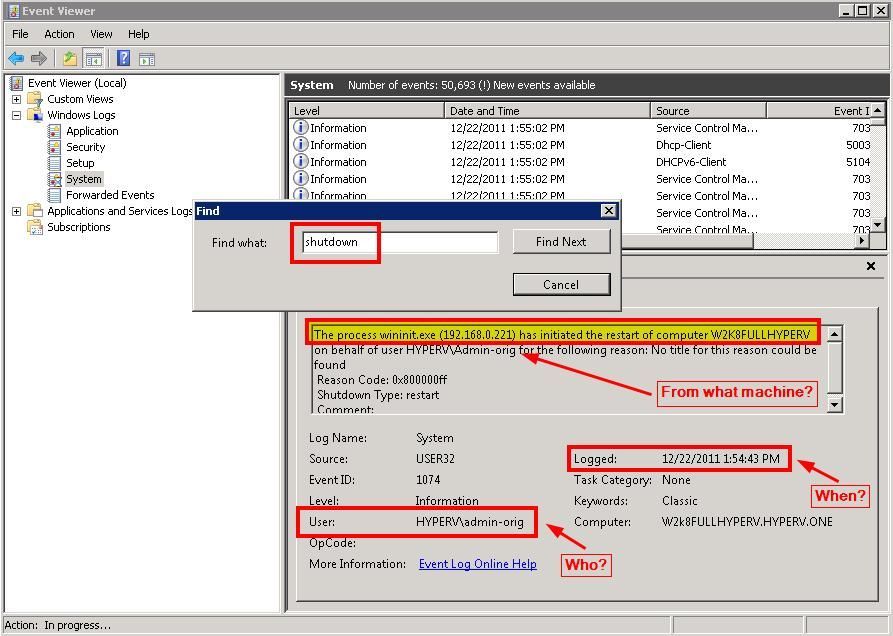Click the Forward arrow toolbar icon
Screen dimensions: 893x636
click(x=39, y=59)
